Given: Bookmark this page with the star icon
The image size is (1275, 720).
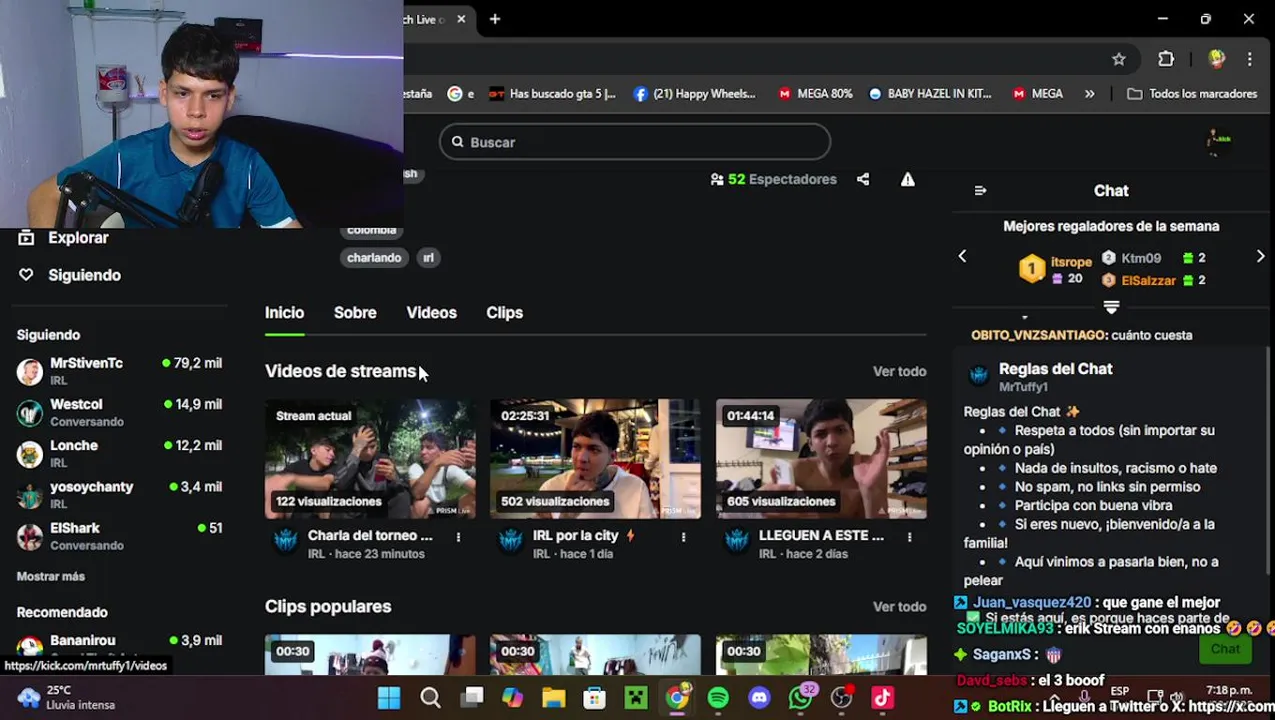Looking at the screenshot, I should point(1119,59).
